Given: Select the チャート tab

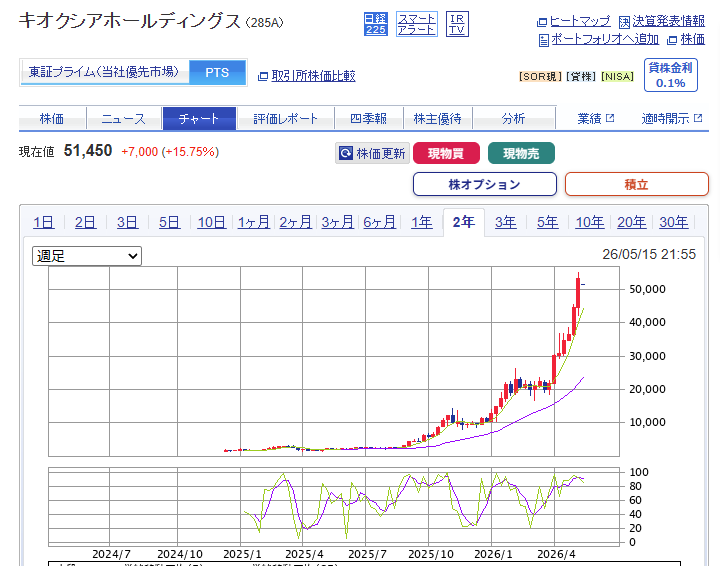Looking at the screenshot, I should pos(199,118).
